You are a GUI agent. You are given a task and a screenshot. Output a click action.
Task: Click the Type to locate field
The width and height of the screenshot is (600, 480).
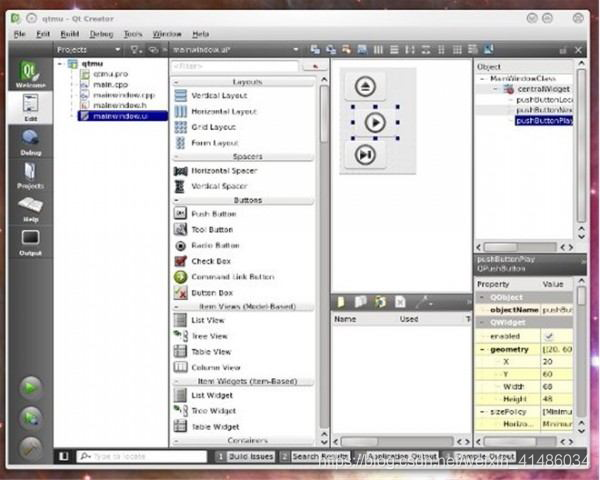click(142, 456)
